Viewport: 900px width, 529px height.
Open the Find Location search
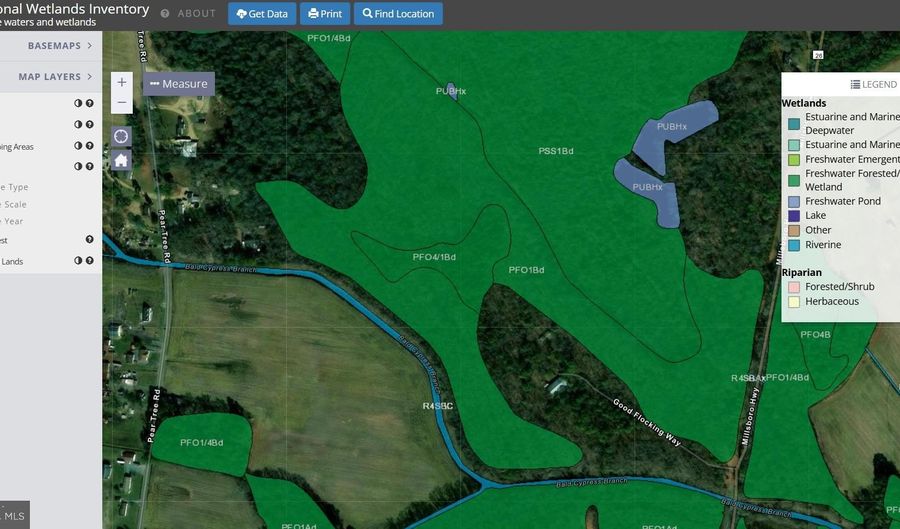[398, 14]
